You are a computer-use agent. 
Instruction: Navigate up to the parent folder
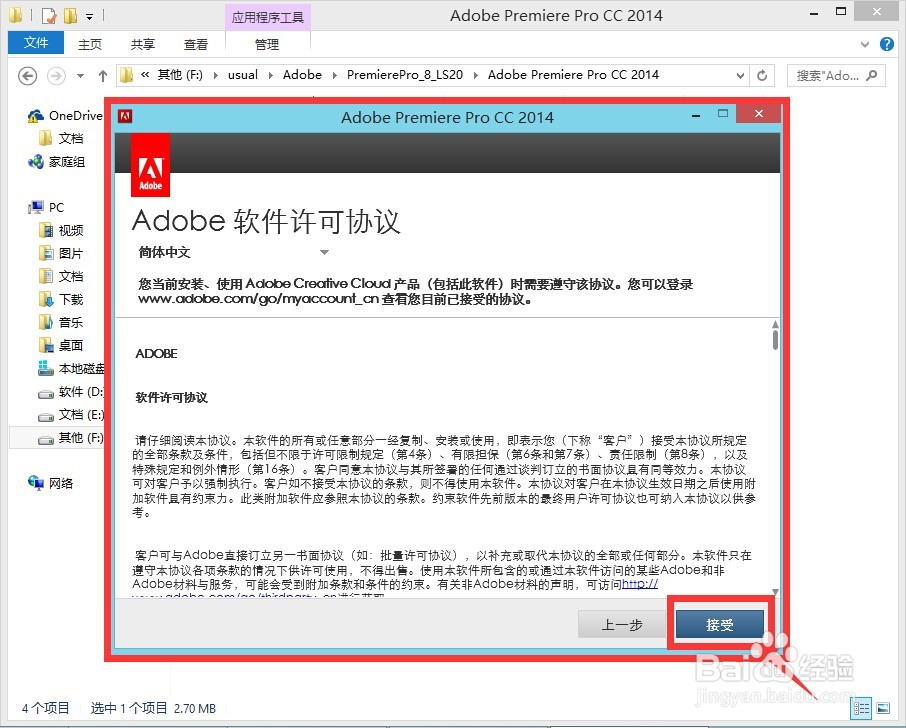coord(103,74)
